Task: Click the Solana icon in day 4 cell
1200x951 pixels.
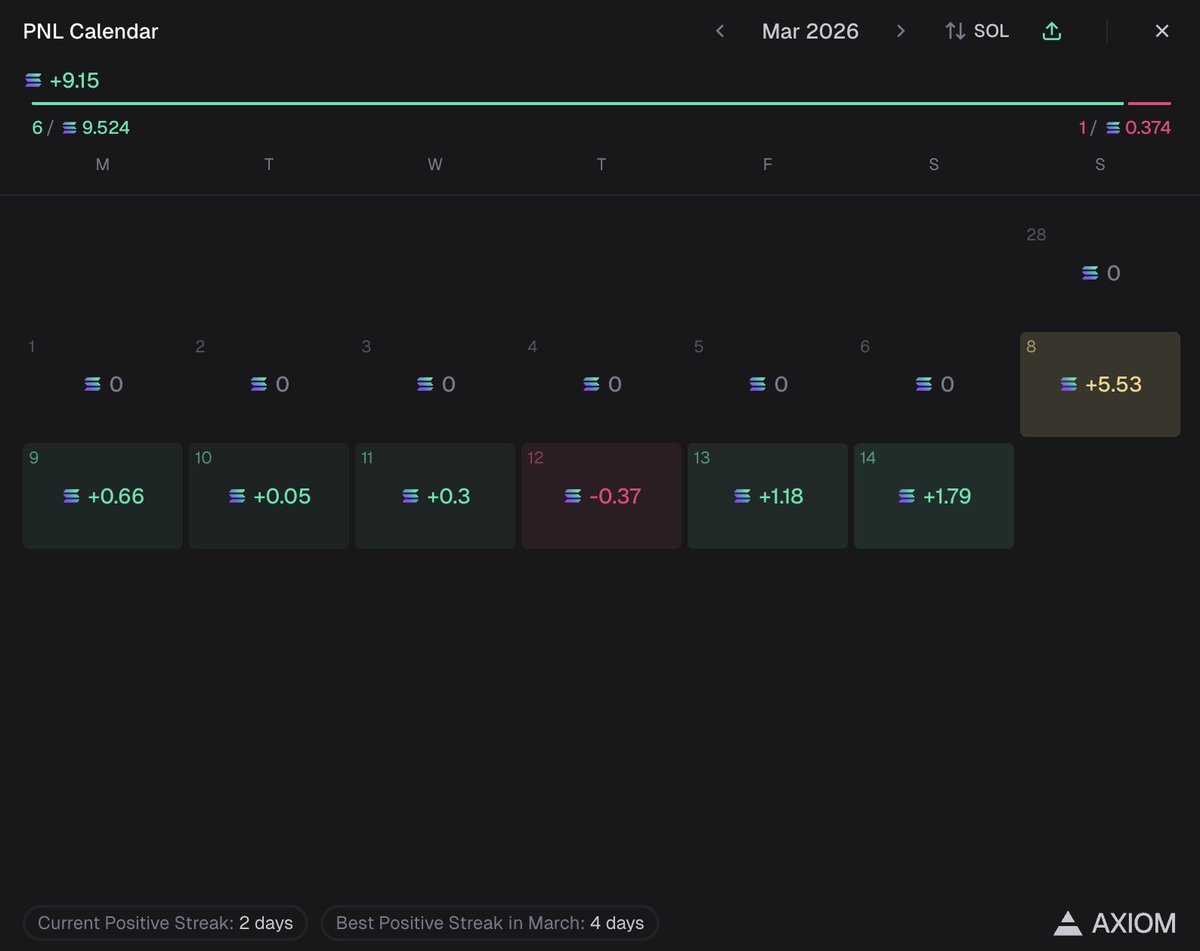Action: (x=591, y=384)
